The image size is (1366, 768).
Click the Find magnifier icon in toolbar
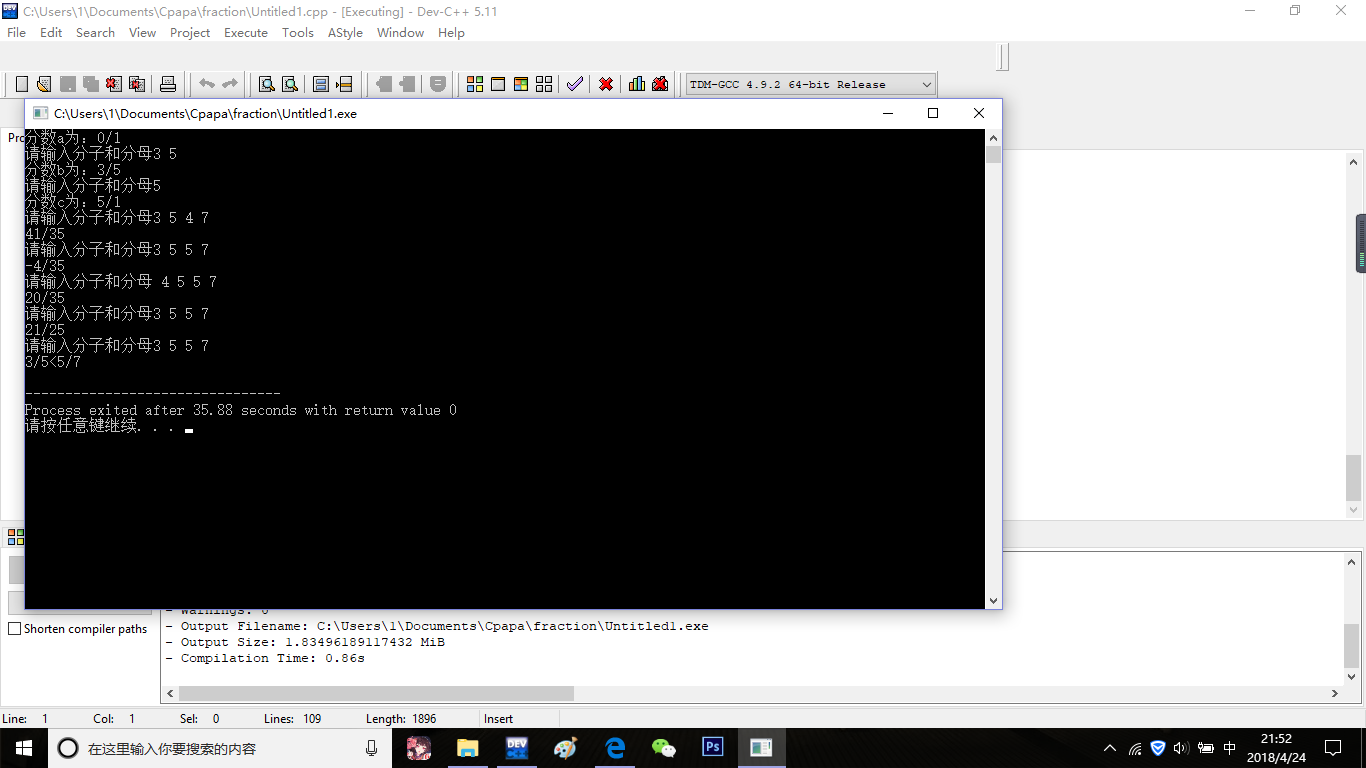[x=267, y=84]
